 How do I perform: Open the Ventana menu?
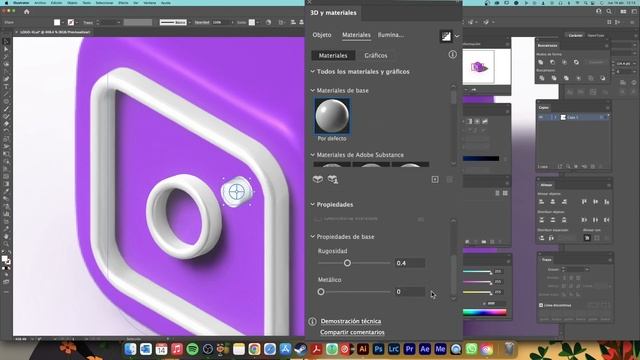pos(150,2)
